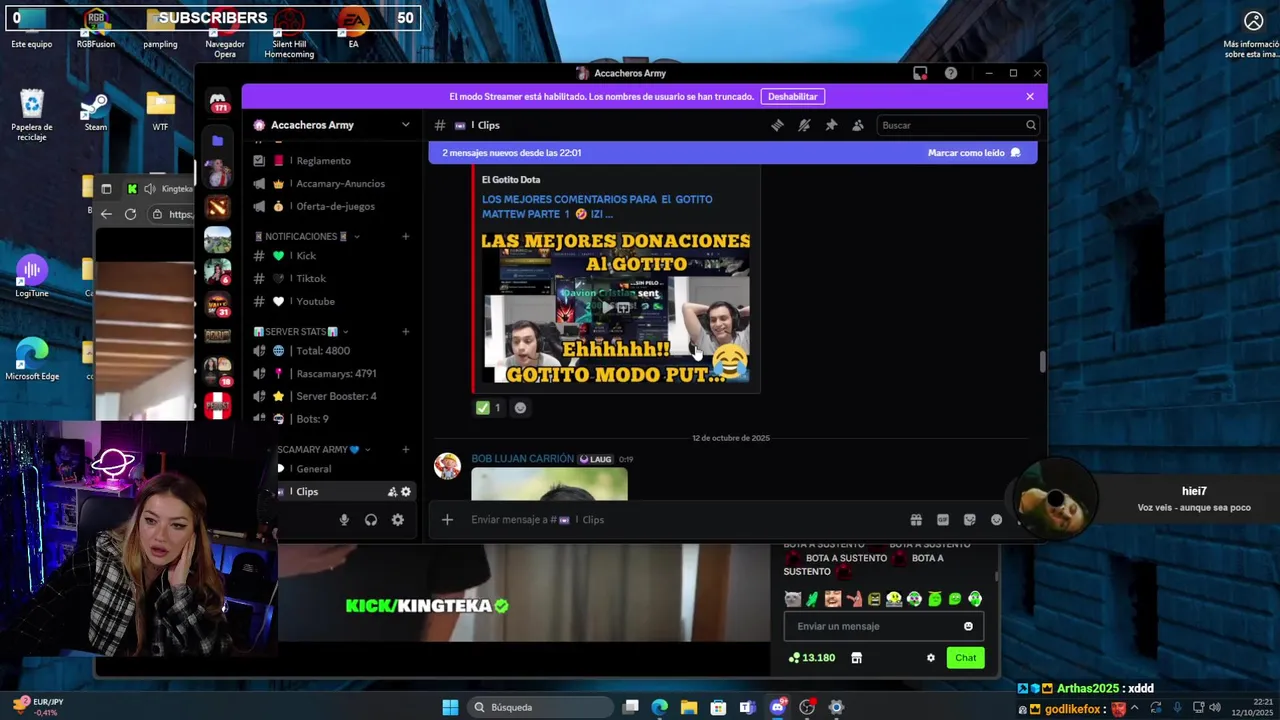Open the GIF picker in message bar
The height and width of the screenshot is (720, 1280).
pos(943,520)
